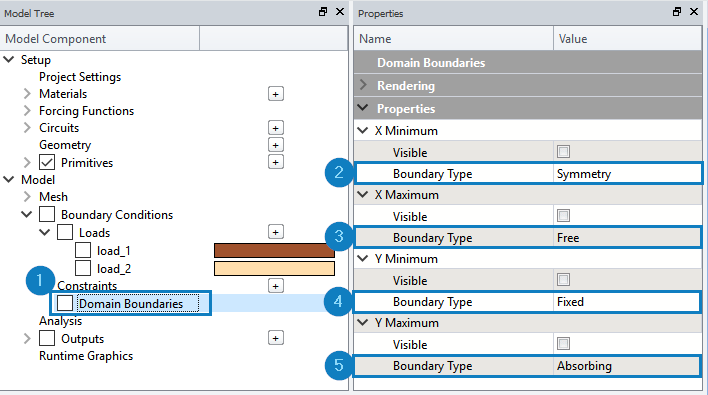The image size is (708, 395).
Task: Check the load_1 checkbox
Action: point(83,250)
